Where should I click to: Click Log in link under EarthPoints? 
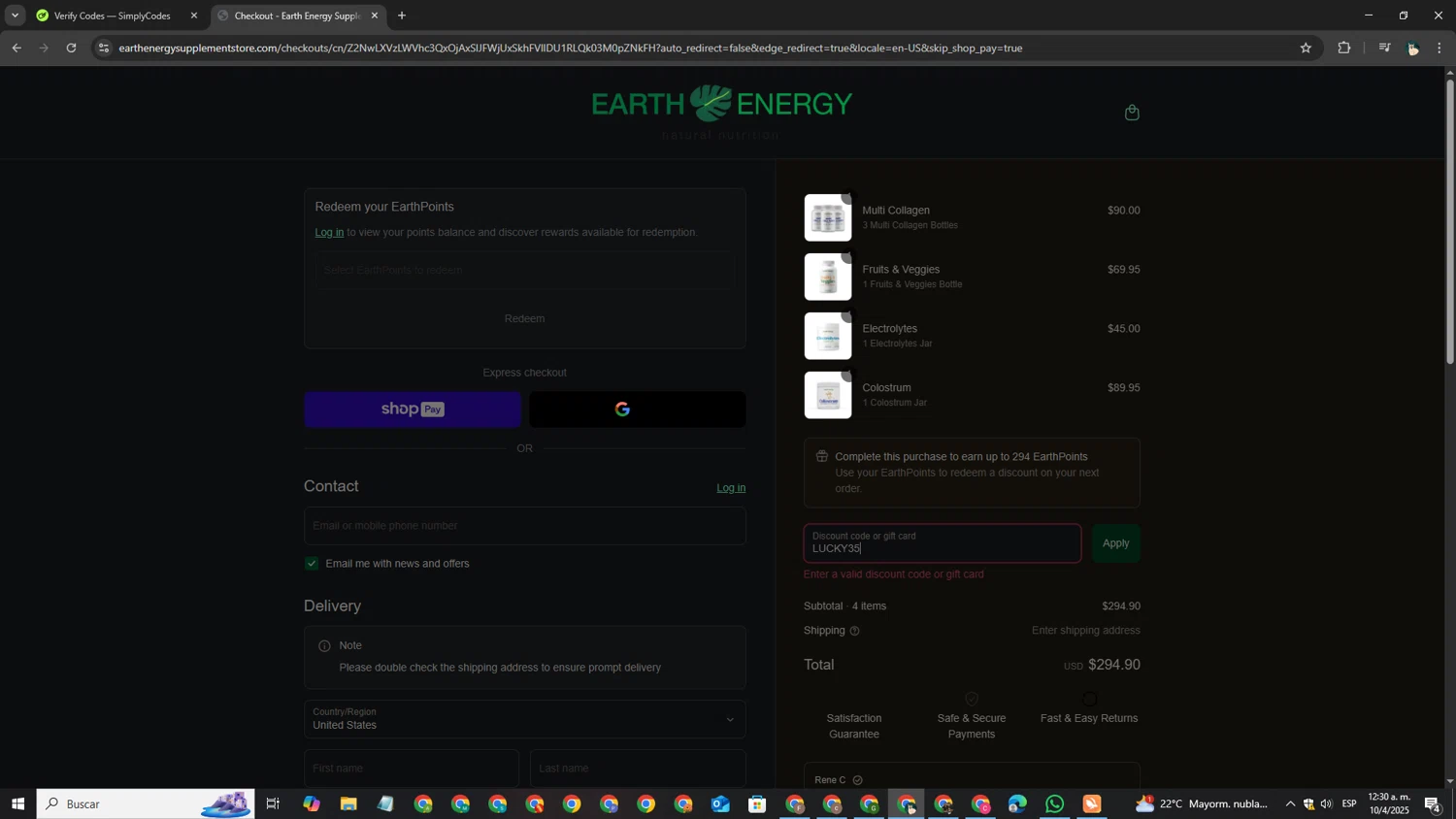[329, 233]
